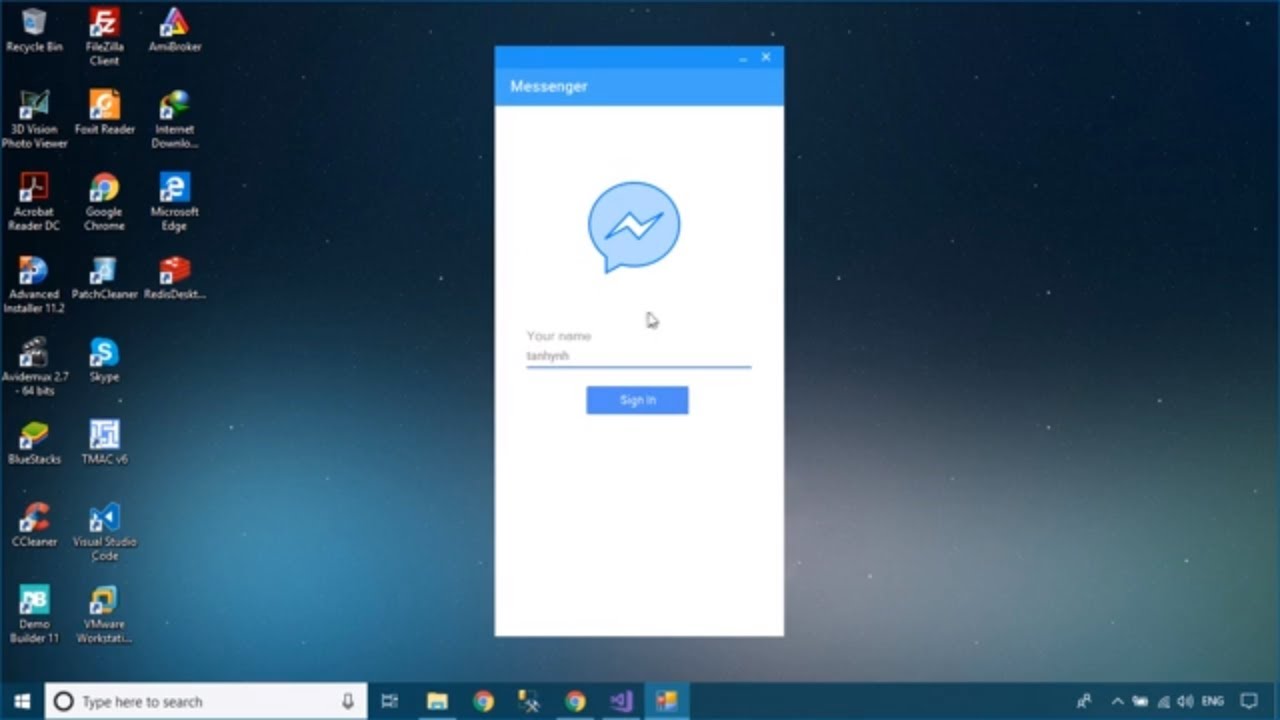Open Task View from the taskbar

[x=390, y=701]
